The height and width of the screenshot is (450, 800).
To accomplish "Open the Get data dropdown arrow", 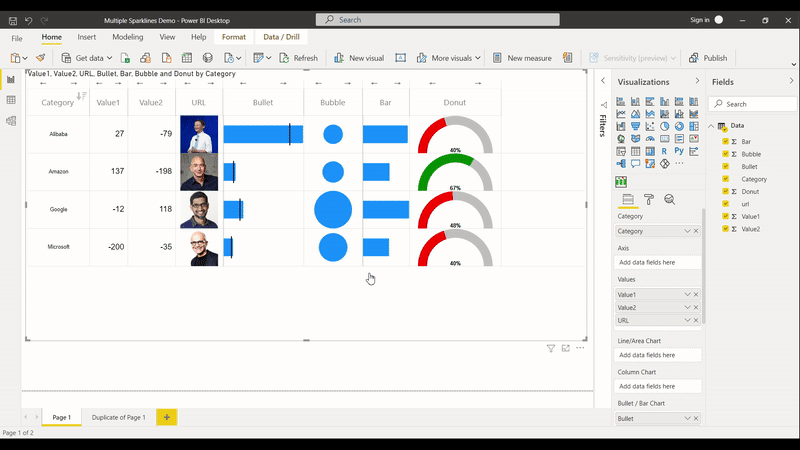I will tap(109, 58).
